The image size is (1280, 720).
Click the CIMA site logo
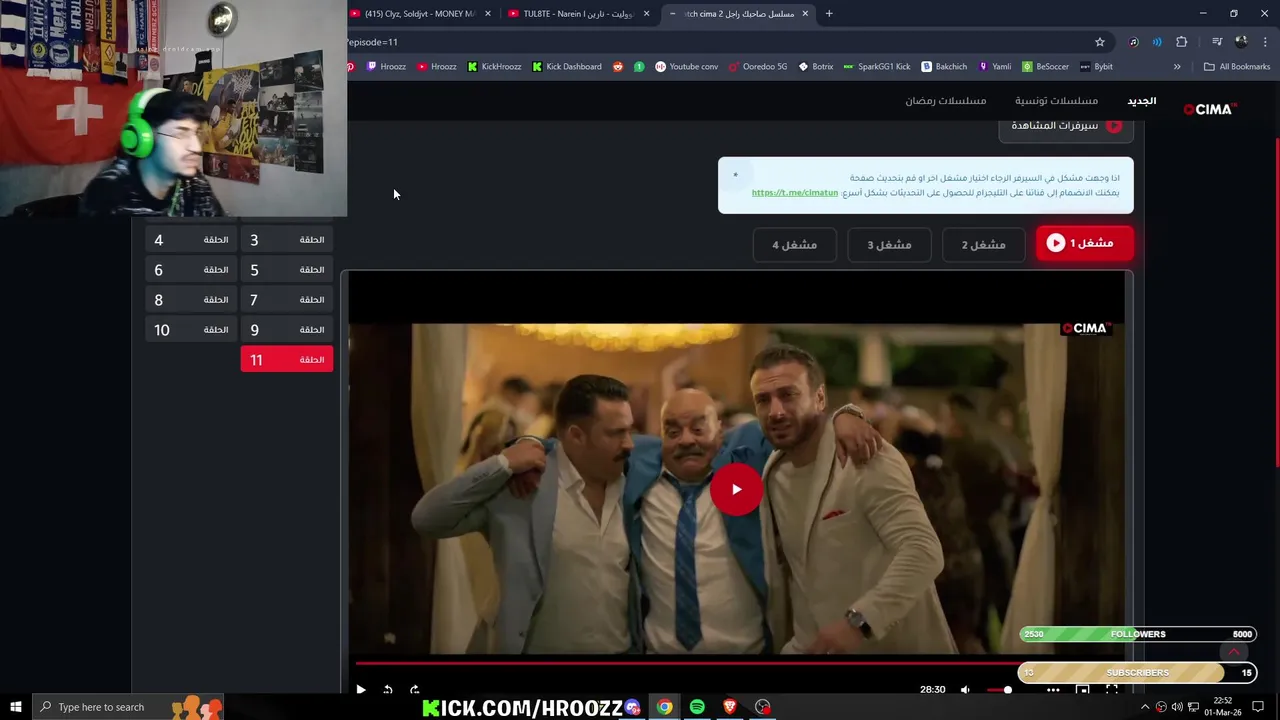(x=1210, y=109)
